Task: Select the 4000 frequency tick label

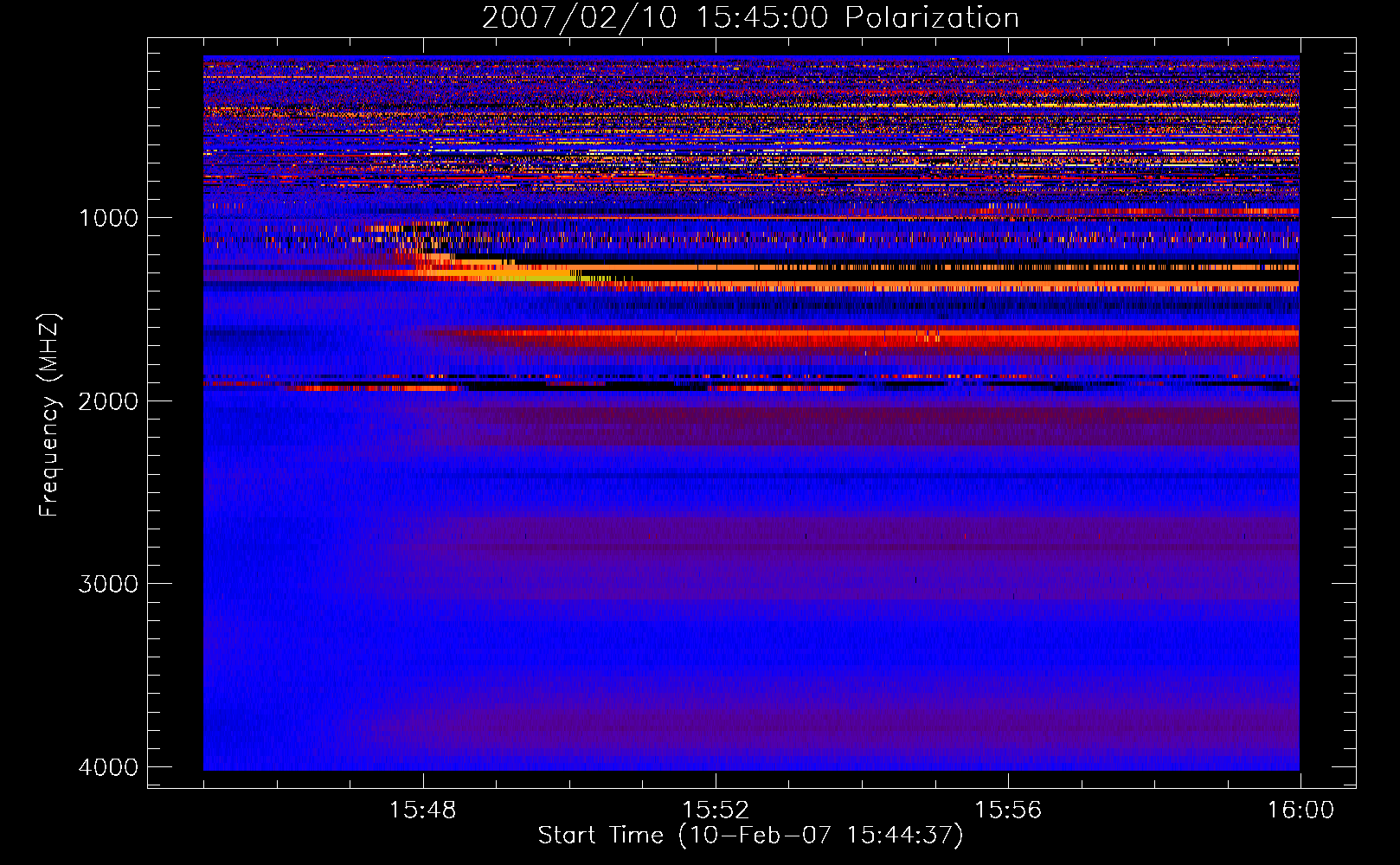Action: point(108,767)
